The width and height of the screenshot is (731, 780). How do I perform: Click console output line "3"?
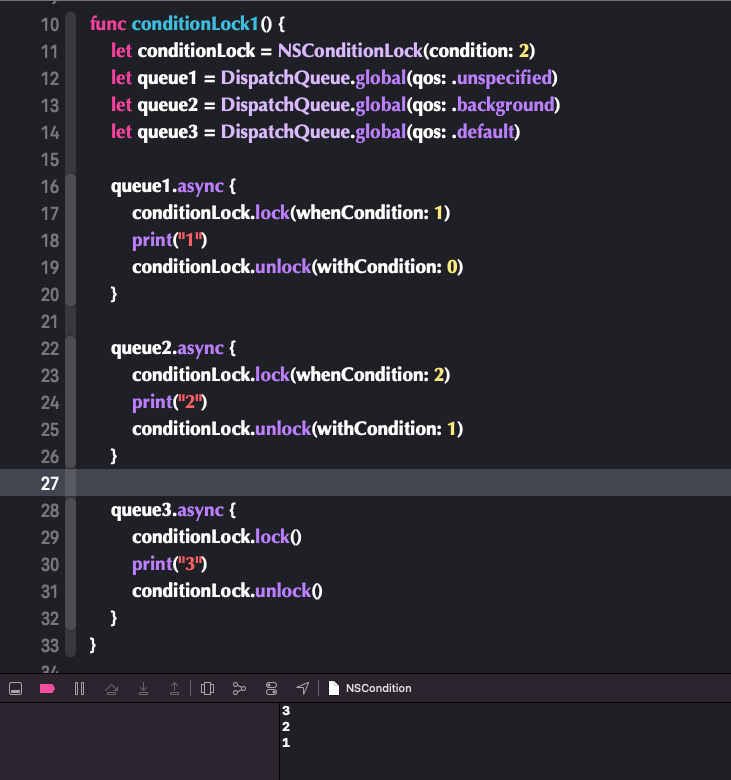click(286, 711)
